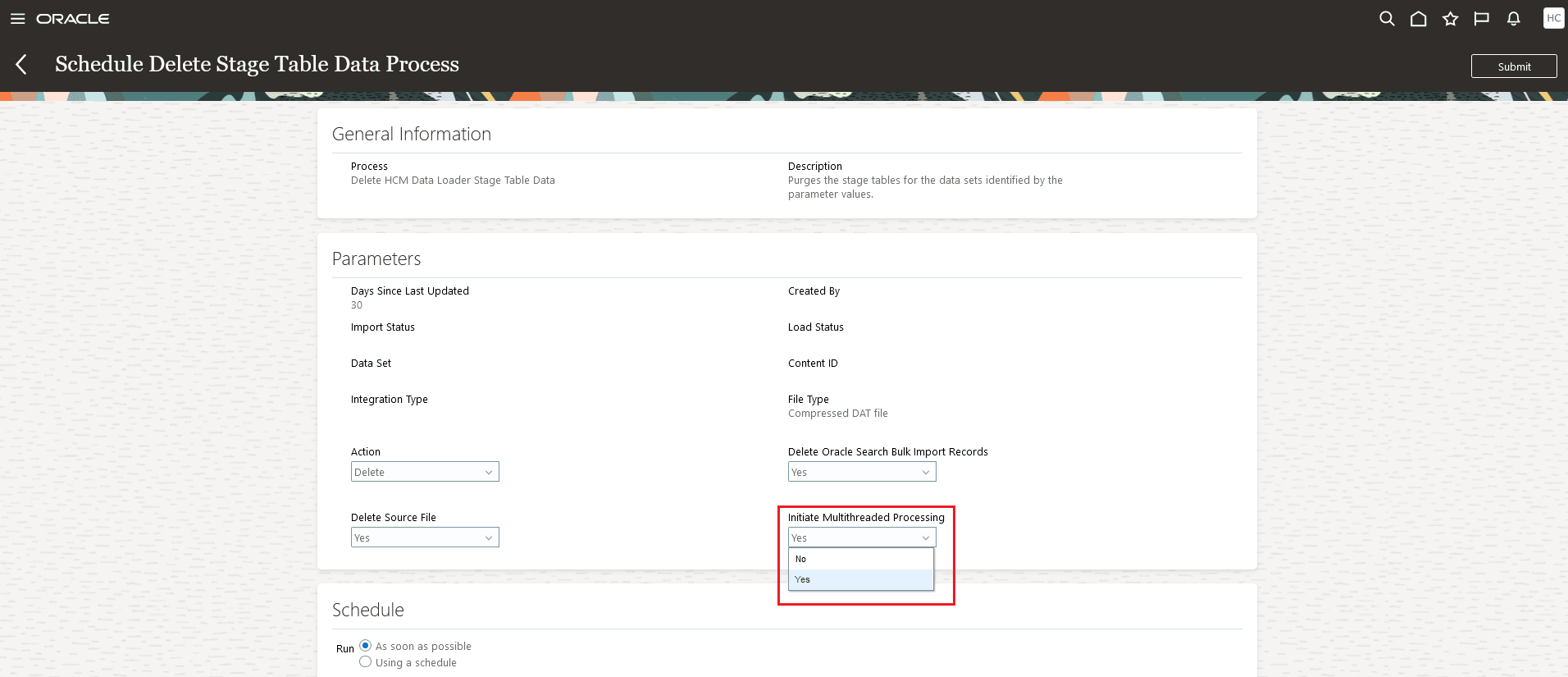Expand the Action dropdown
The width and height of the screenshot is (1568, 677).
click(x=425, y=472)
